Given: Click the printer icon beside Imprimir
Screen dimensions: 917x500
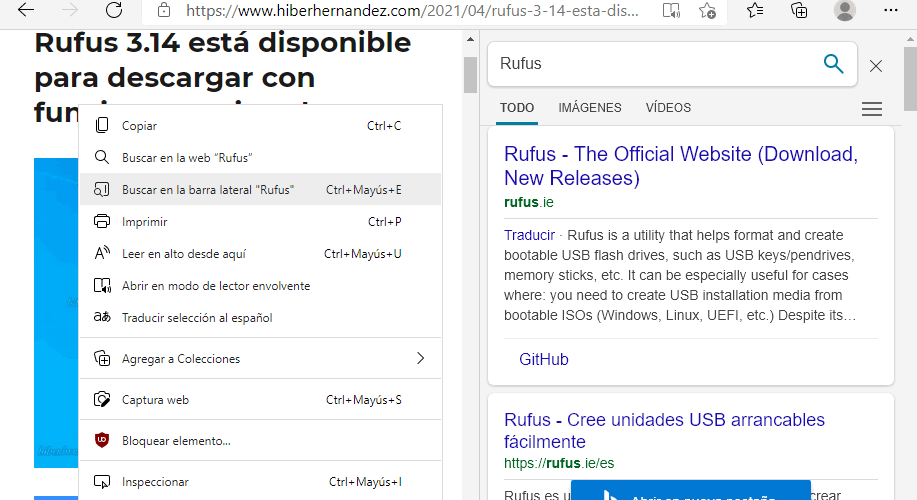Looking at the screenshot, I should click(102, 221).
